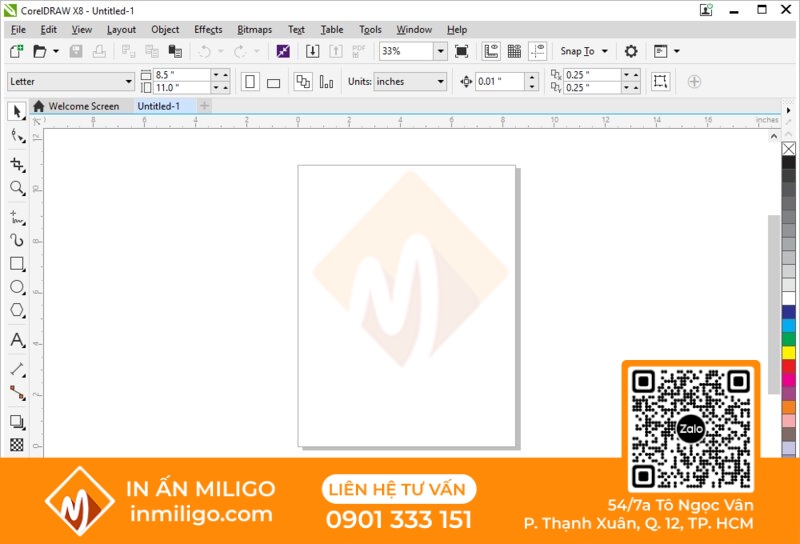Screen dimensions: 800x544
Task: Expand the Open button dropdown arrow
Action: [56, 51]
